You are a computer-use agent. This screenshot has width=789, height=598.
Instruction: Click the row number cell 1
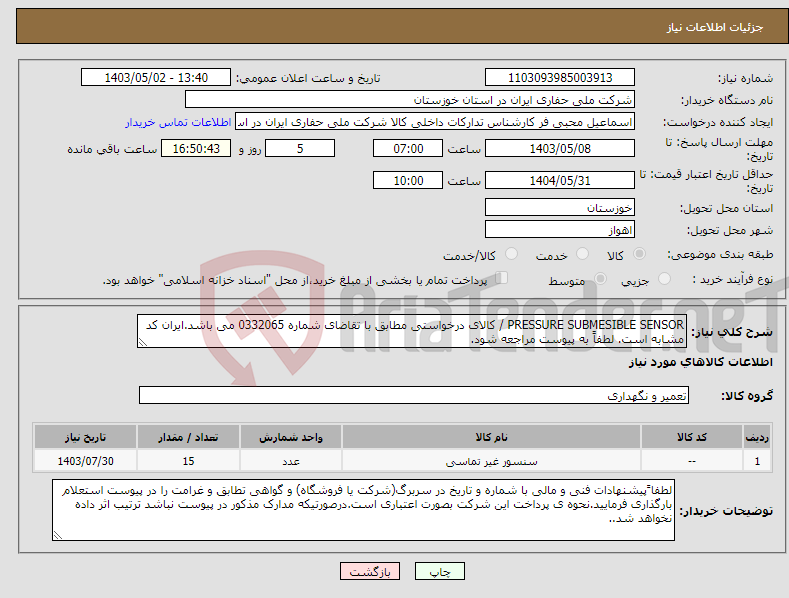(x=757, y=461)
